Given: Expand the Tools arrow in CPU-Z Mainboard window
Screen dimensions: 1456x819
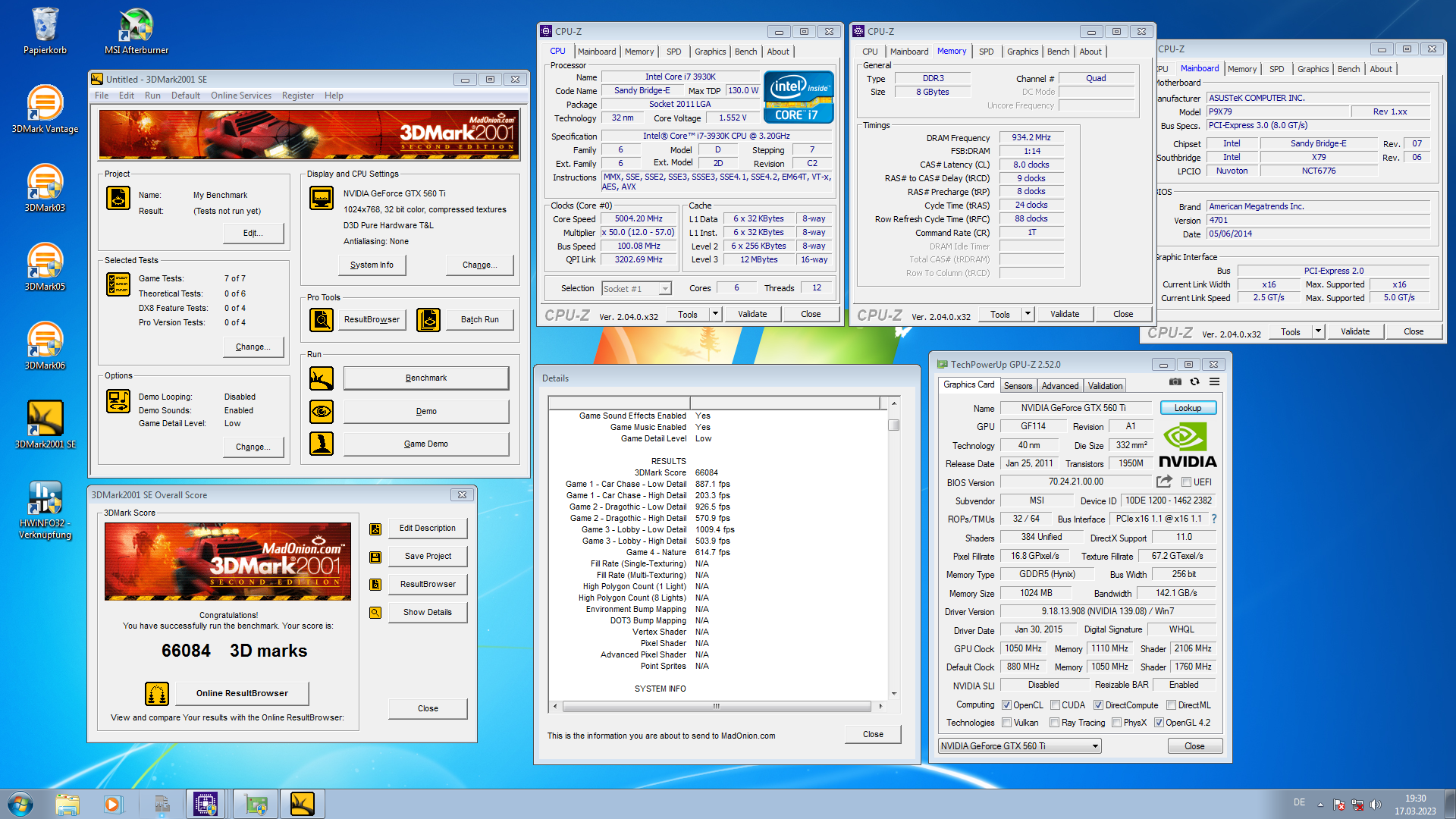Looking at the screenshot, I should [x=1318, y=331].
